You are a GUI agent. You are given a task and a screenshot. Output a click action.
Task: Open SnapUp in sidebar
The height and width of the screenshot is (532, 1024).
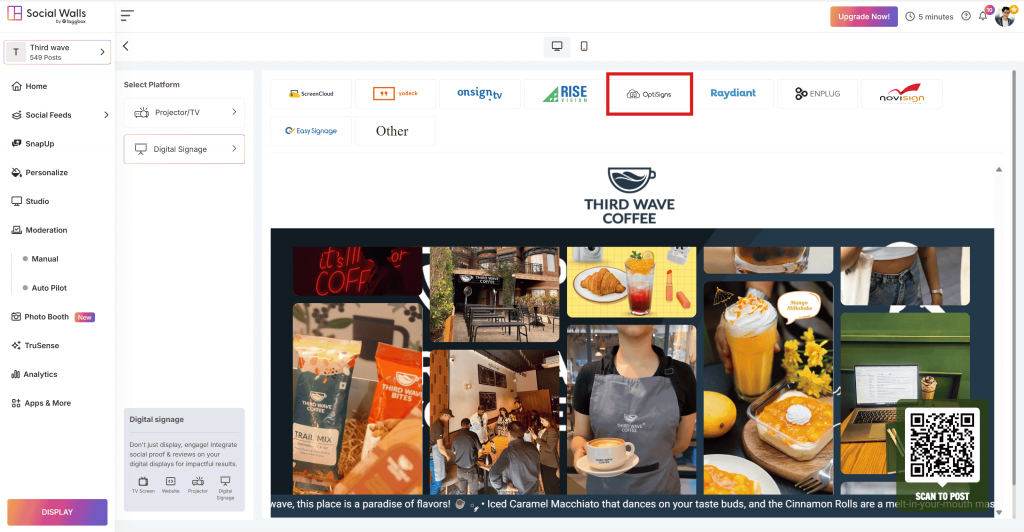[33, 144]
